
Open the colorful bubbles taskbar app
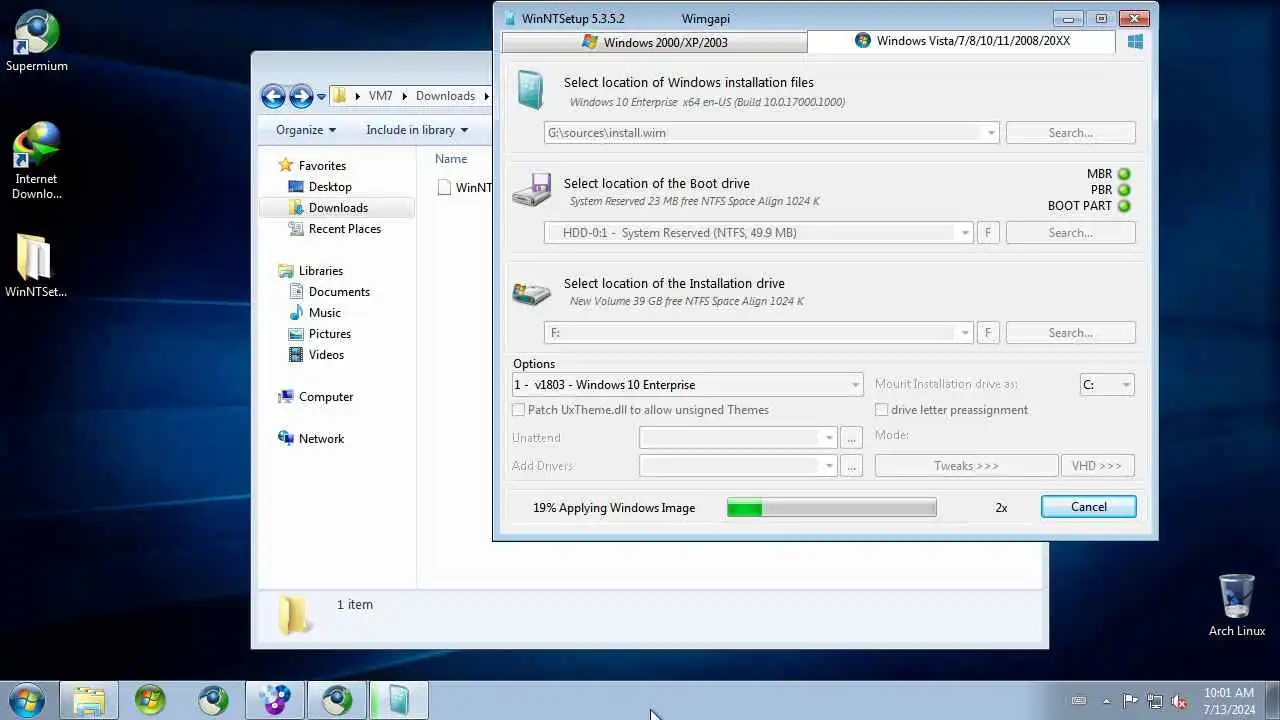(x=274, y=700)
